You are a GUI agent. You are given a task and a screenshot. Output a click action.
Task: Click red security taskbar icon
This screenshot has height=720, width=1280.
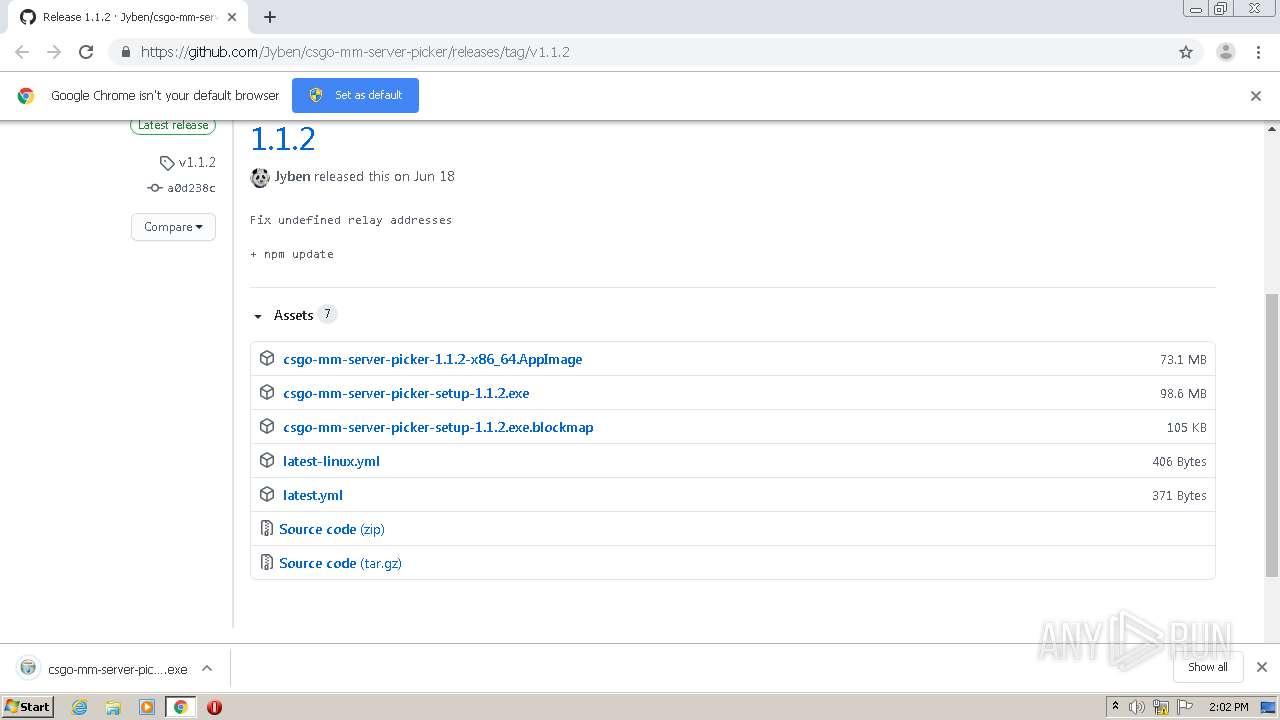coord(214,707)
